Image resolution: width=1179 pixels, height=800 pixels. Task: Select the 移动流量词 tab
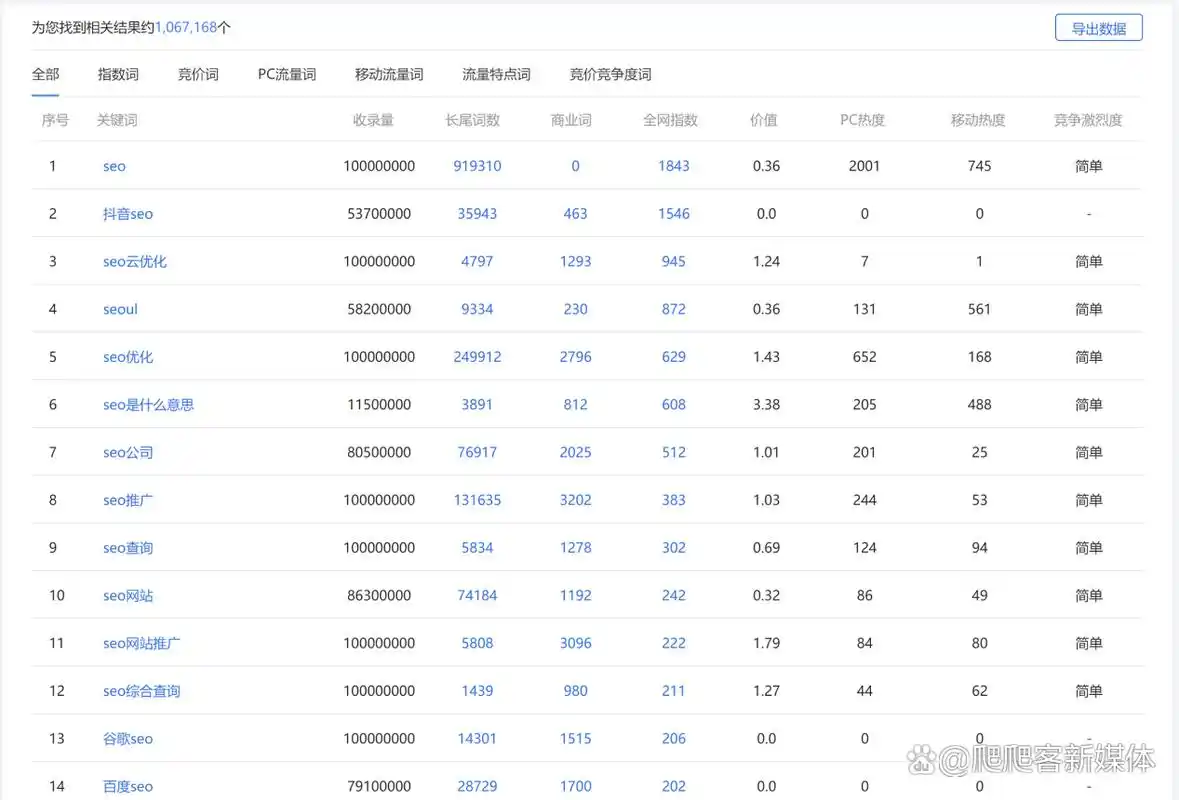pos(389,73)
